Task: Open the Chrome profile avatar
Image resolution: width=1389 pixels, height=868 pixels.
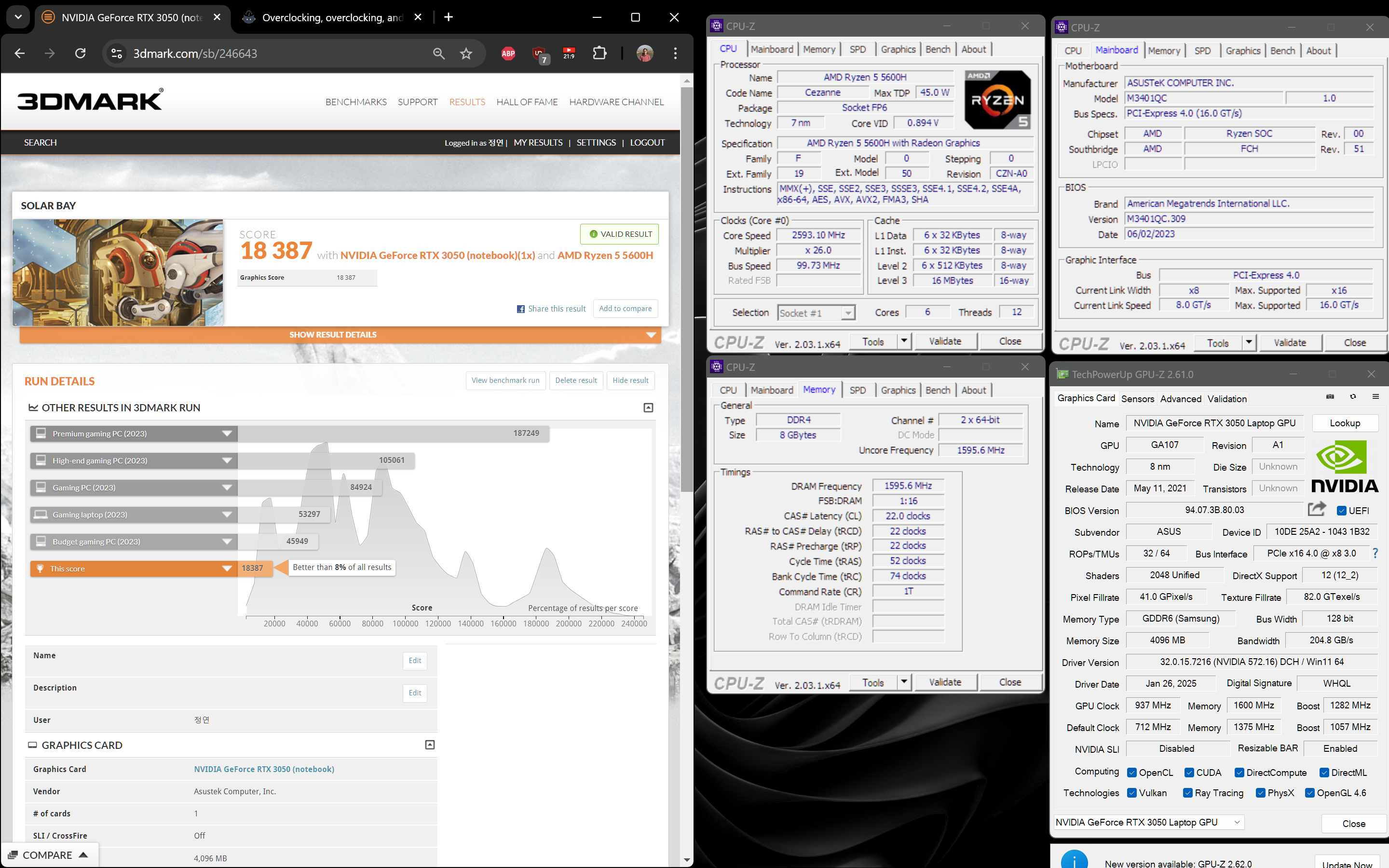Action: tap(644, 54)
